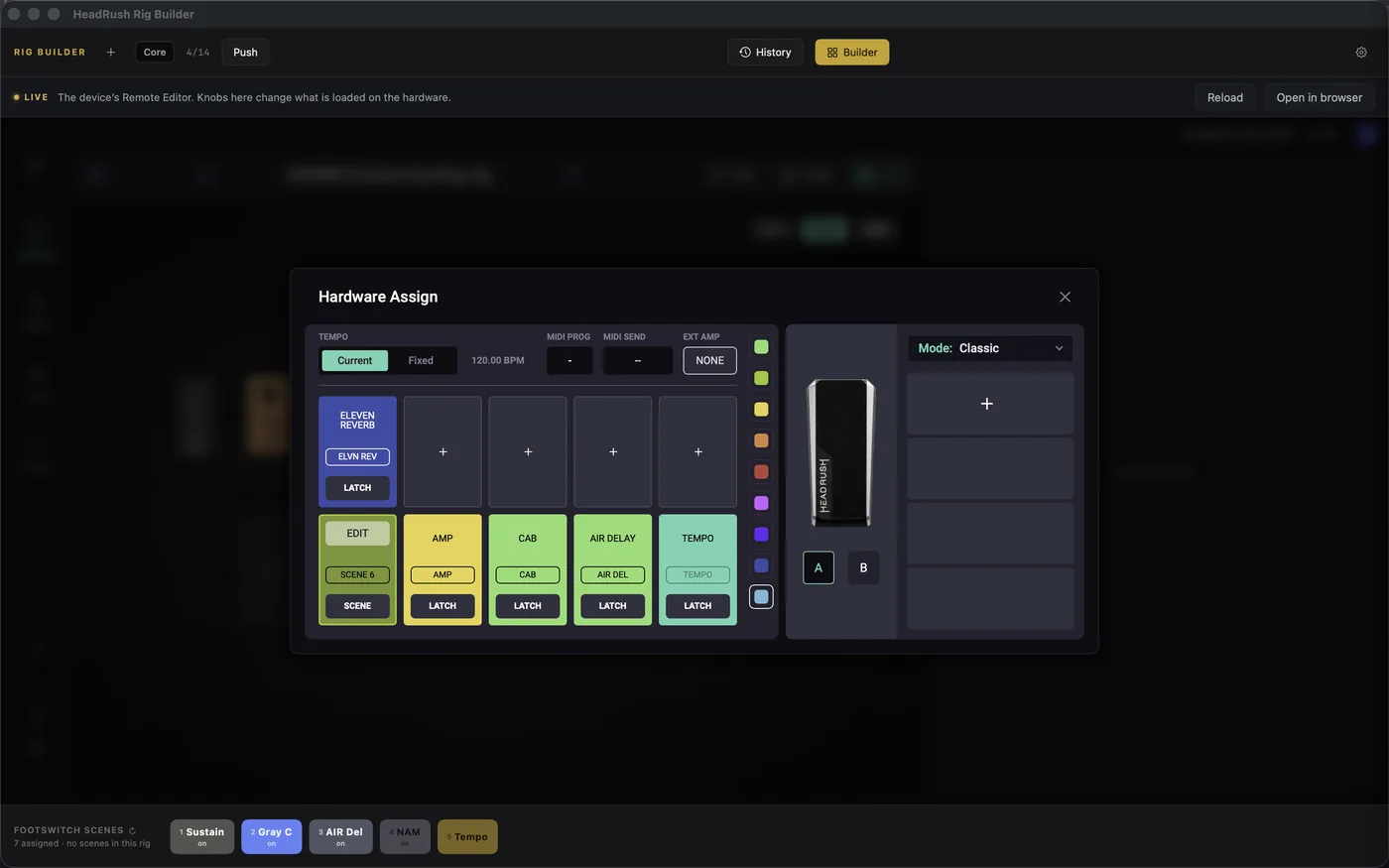Pick the light blue color swatch
Screen dimensions: 1389x868
coord(761,597)
